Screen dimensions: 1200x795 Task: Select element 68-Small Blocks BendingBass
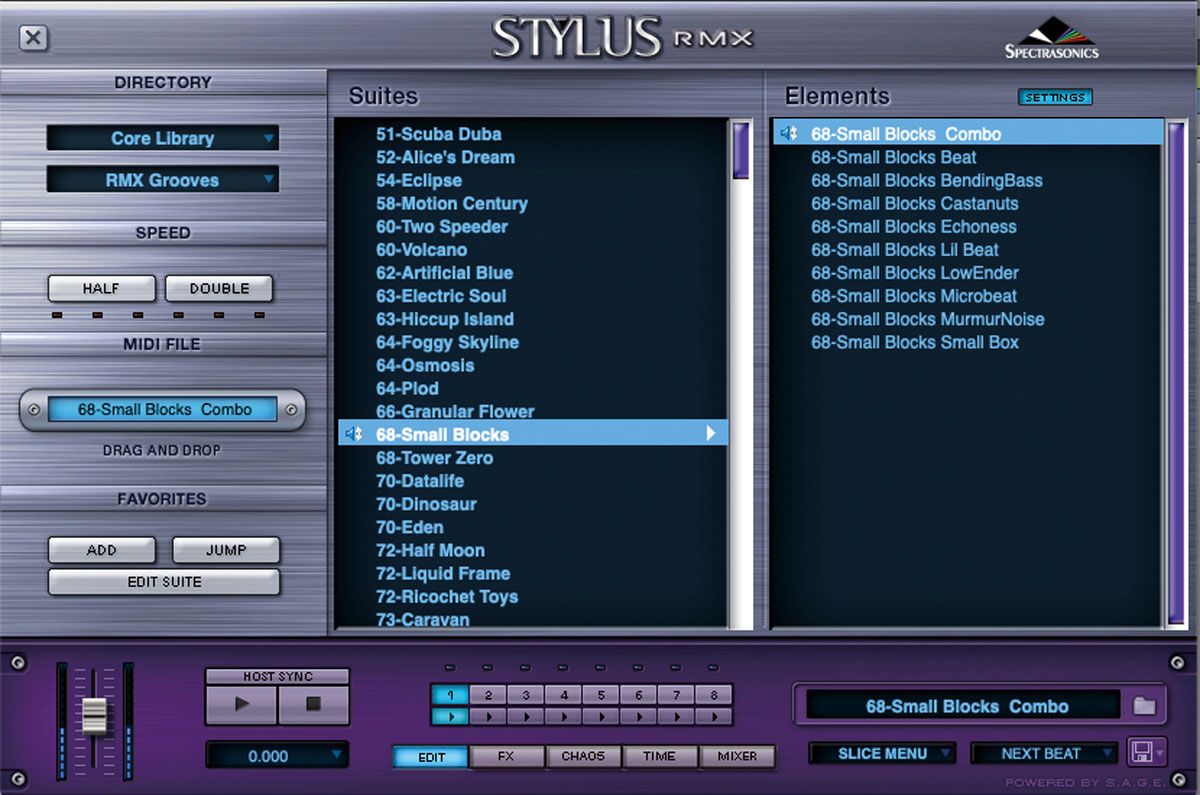point(927,180)
